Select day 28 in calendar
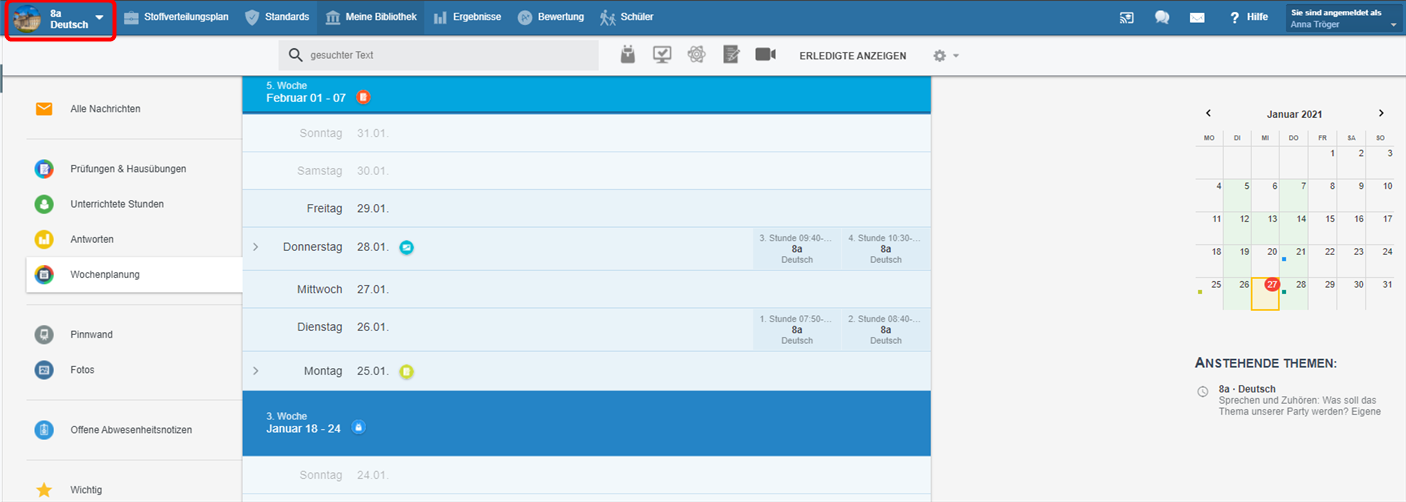Viewport: 1406px width, 502px height. (1294, 294)
